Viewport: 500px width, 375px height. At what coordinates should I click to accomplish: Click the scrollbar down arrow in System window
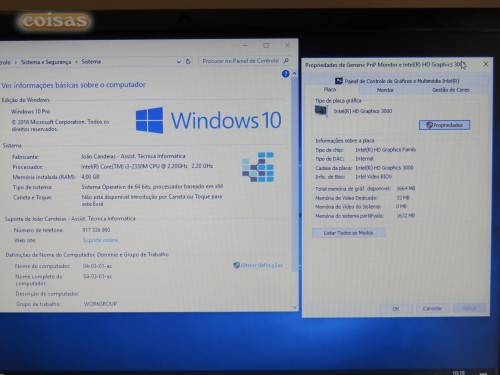pyautogui.click(x=295, y=308)
